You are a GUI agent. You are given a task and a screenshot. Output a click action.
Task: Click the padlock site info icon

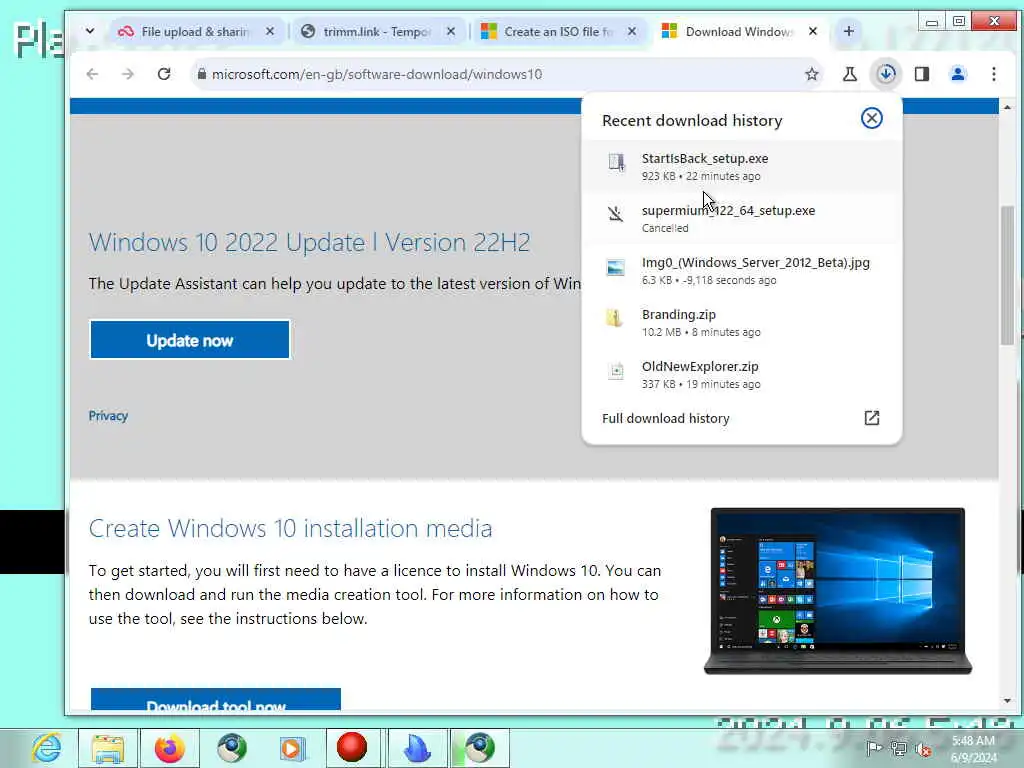point(201,74)
